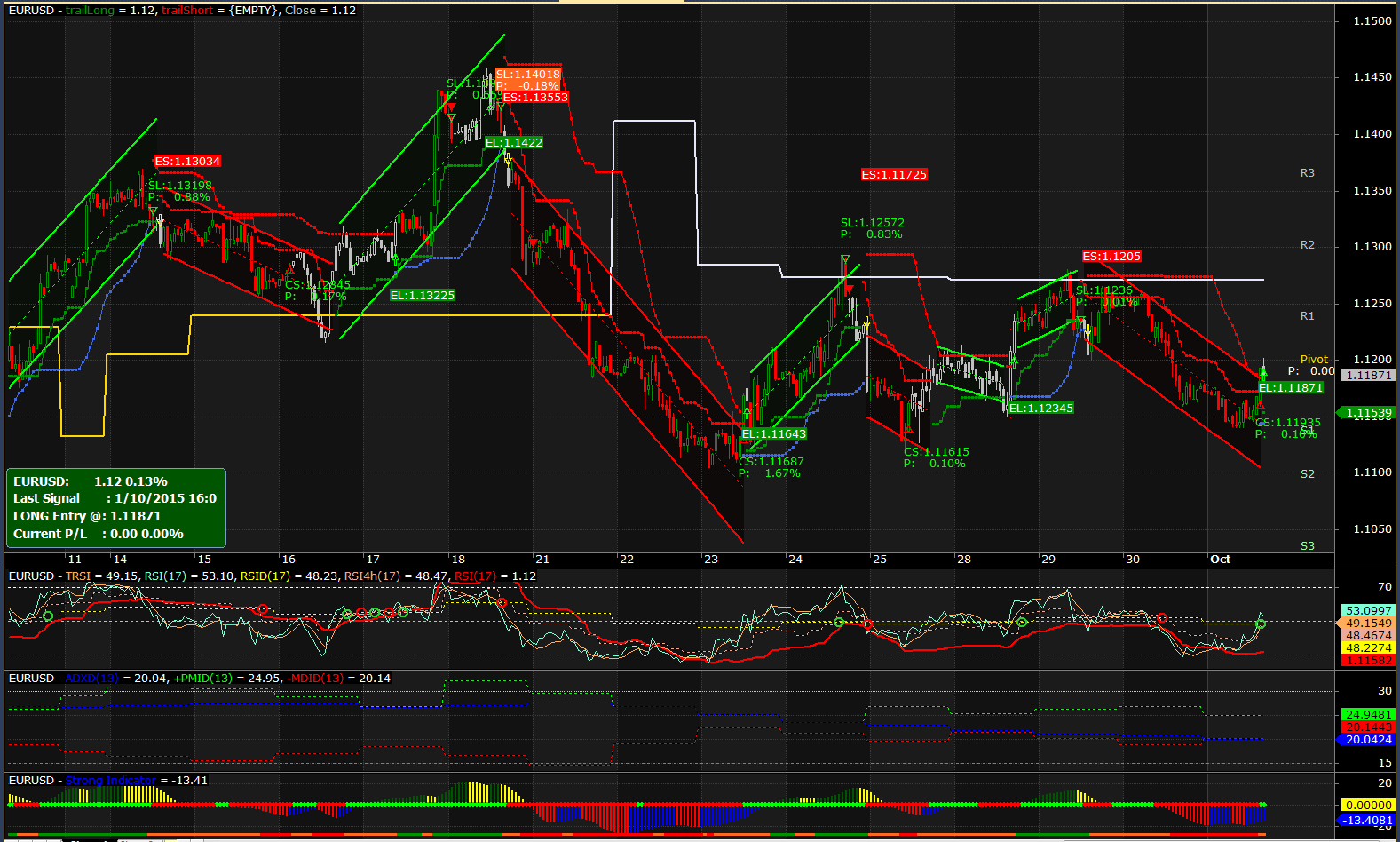
Task: Click the latest green long-entry arrow marker
Action: (x=1263, y=375)
